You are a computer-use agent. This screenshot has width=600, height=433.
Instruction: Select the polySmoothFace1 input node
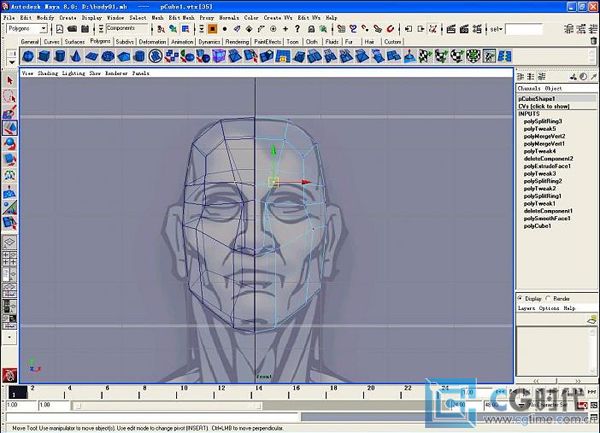(x=547, y=218)
